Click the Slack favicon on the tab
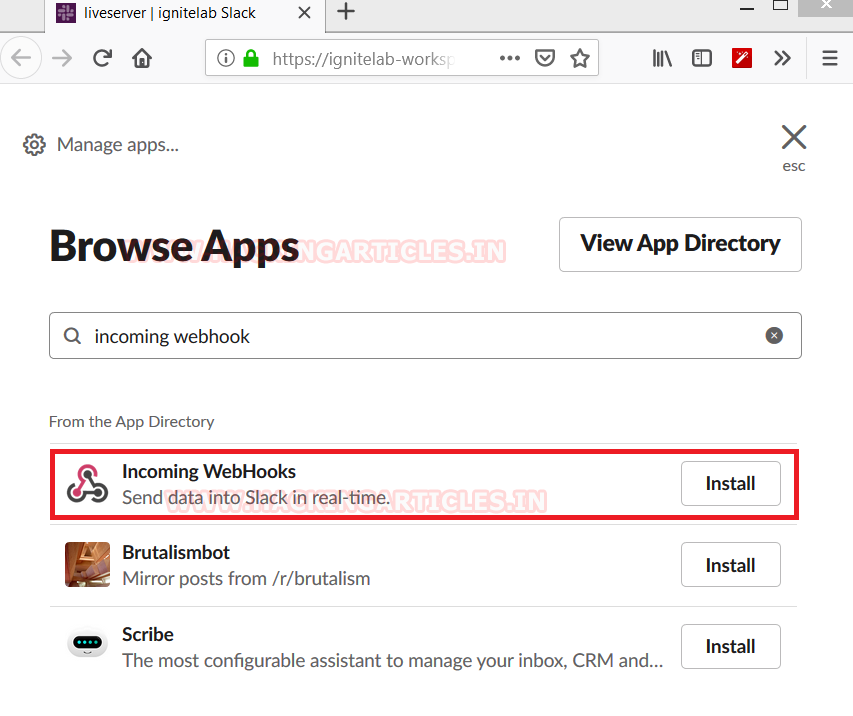853x716 pixels. (x=66, y=13)
